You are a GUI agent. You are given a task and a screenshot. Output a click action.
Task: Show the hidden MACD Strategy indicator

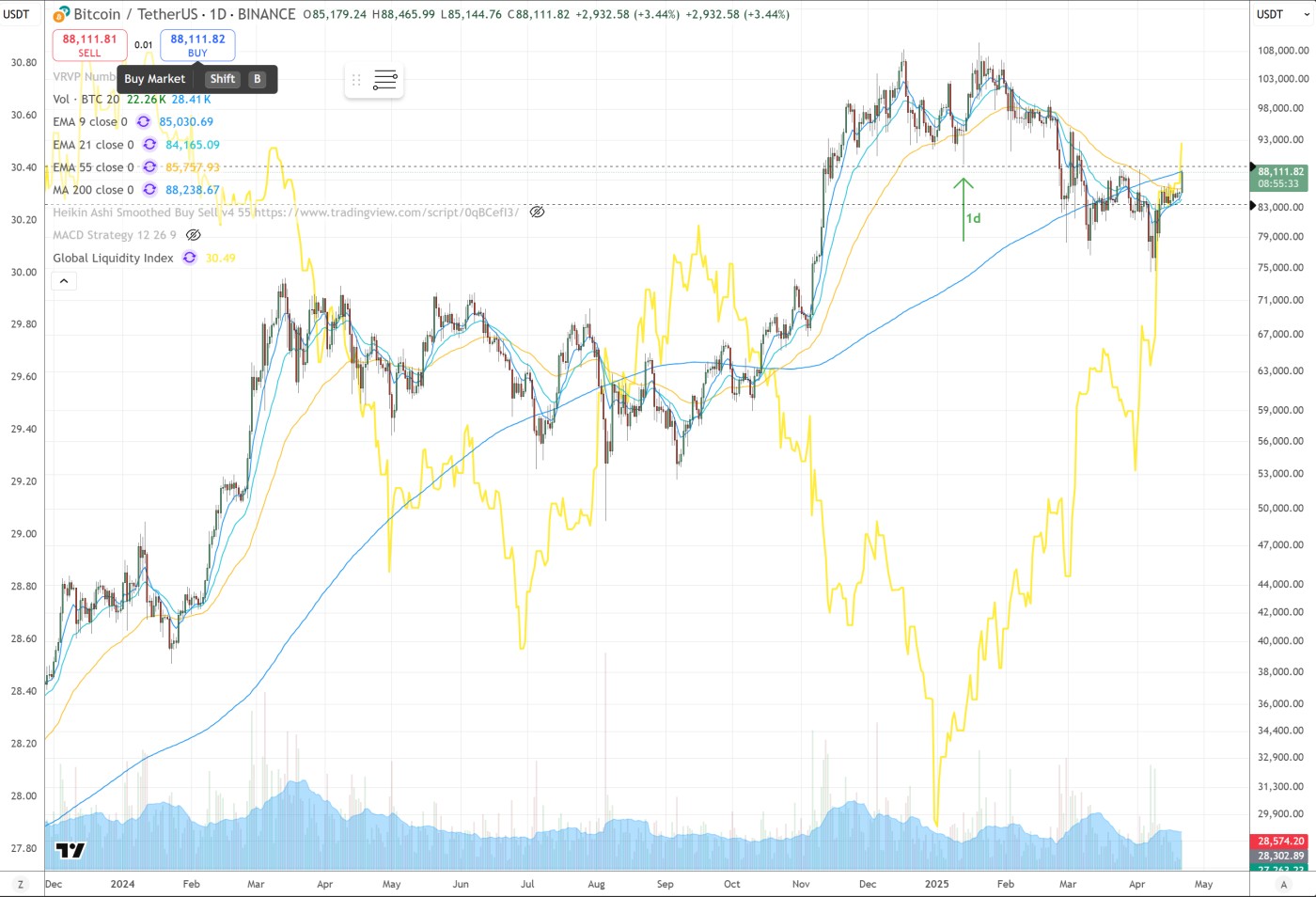pos(194,235)
